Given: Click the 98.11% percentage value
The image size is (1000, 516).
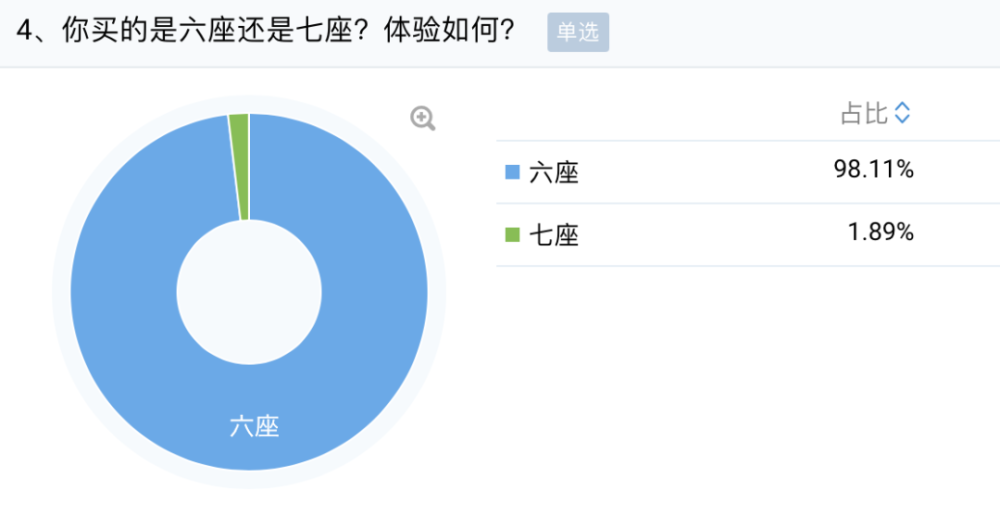Looking at the screenshot, I should point(873,171).
